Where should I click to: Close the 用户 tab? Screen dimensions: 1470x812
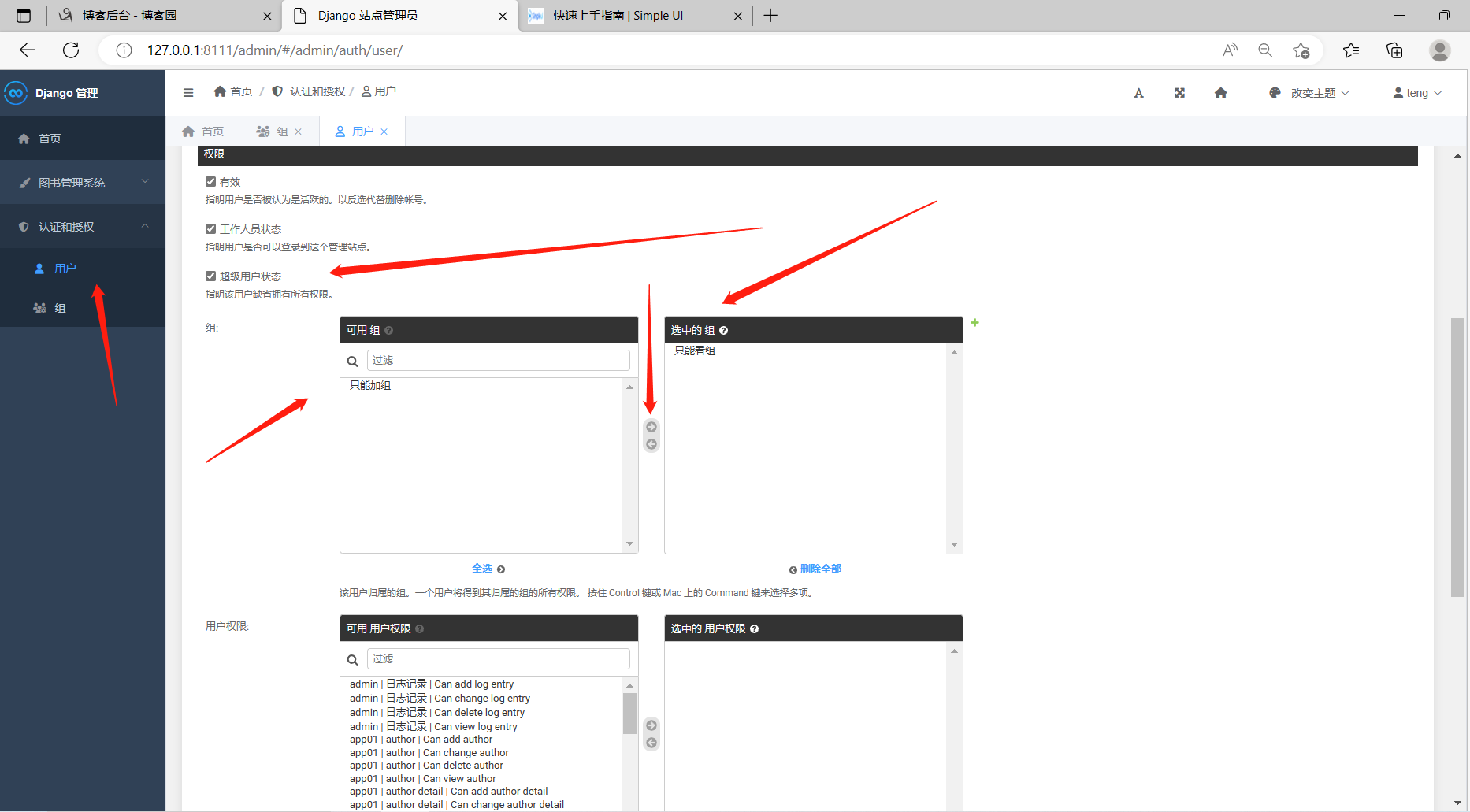384,132
